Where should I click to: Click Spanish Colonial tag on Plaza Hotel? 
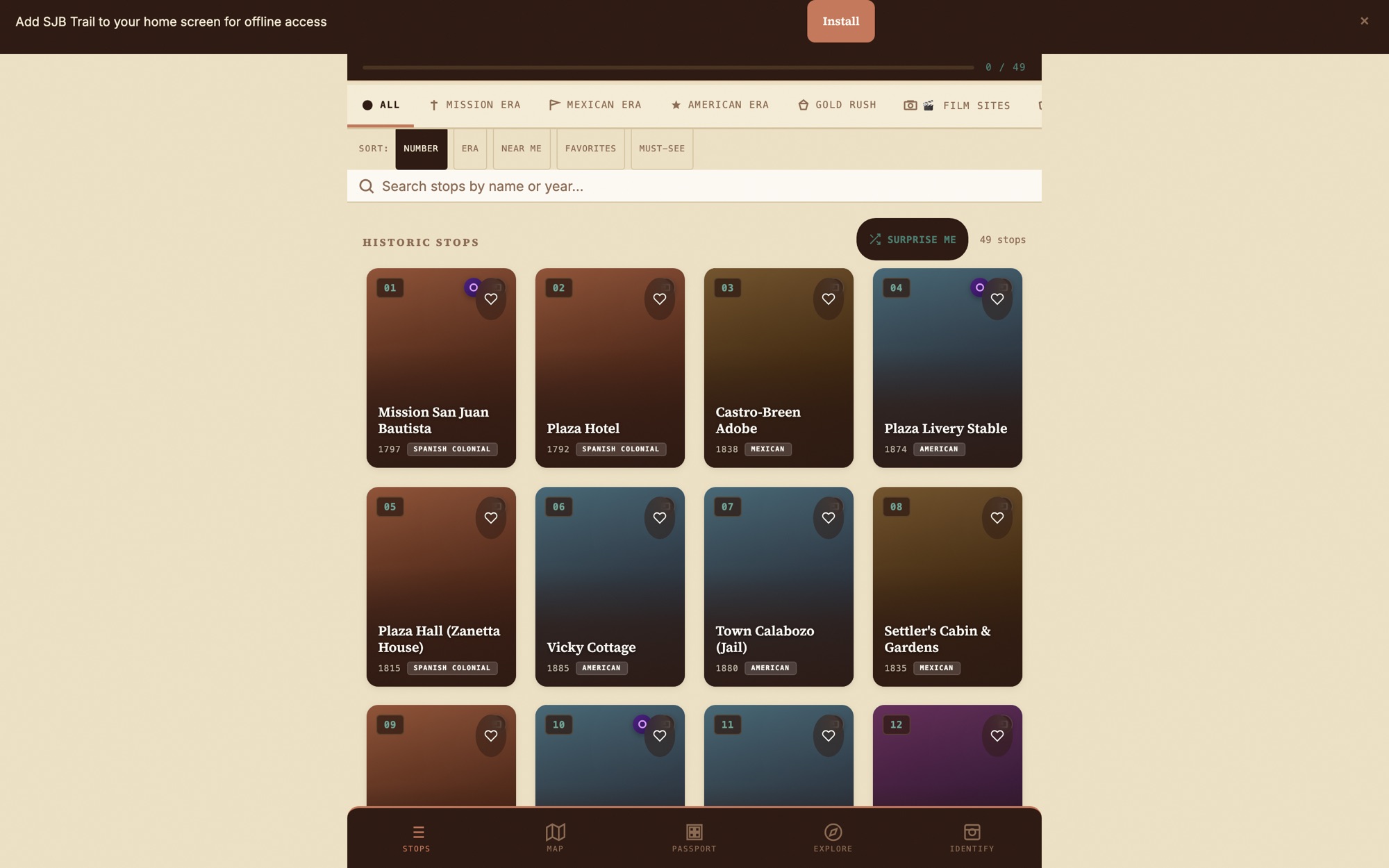point(620,449)
